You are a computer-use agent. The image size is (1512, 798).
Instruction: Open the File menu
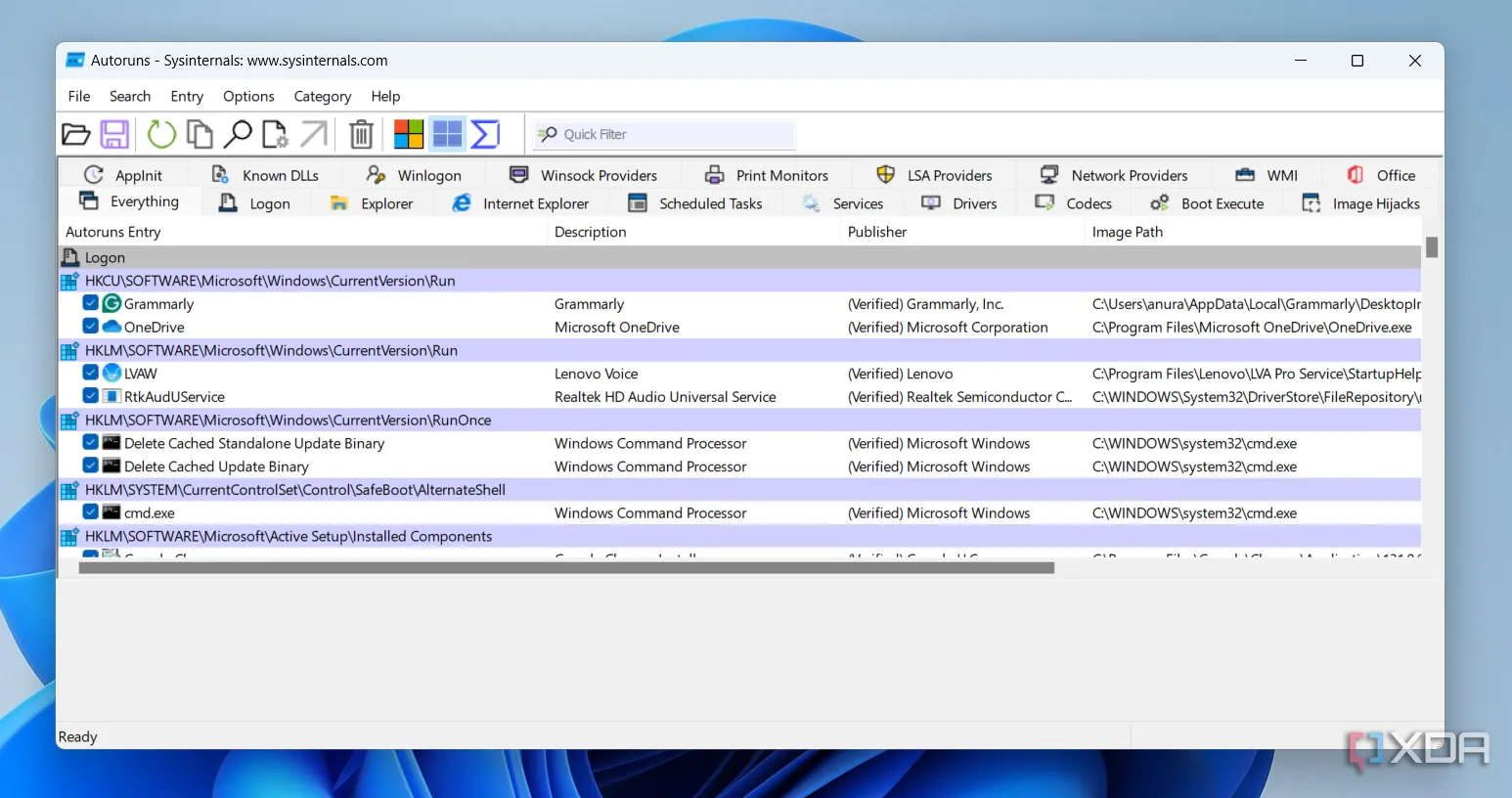tap(79, 96)
